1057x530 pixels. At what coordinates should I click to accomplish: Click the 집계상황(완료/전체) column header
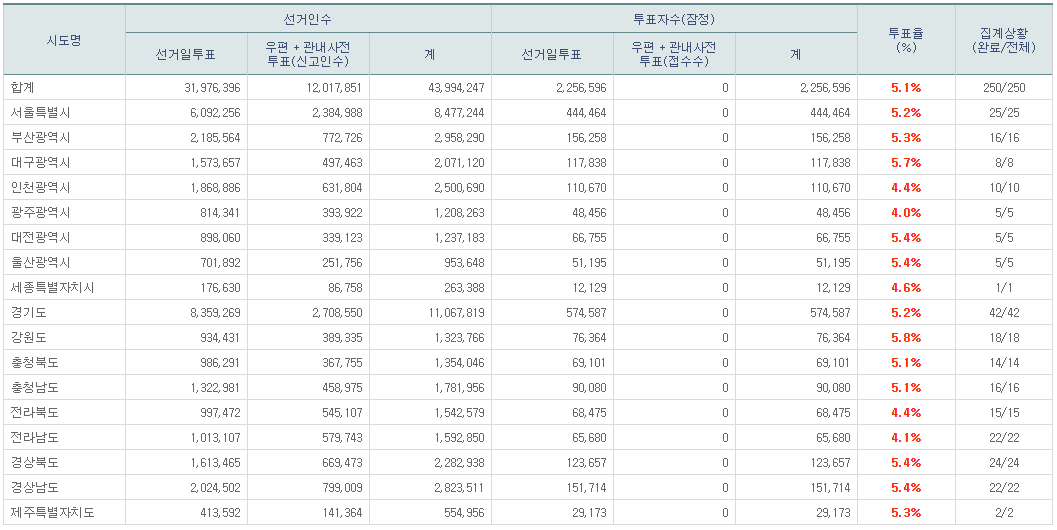(1003, 40)
